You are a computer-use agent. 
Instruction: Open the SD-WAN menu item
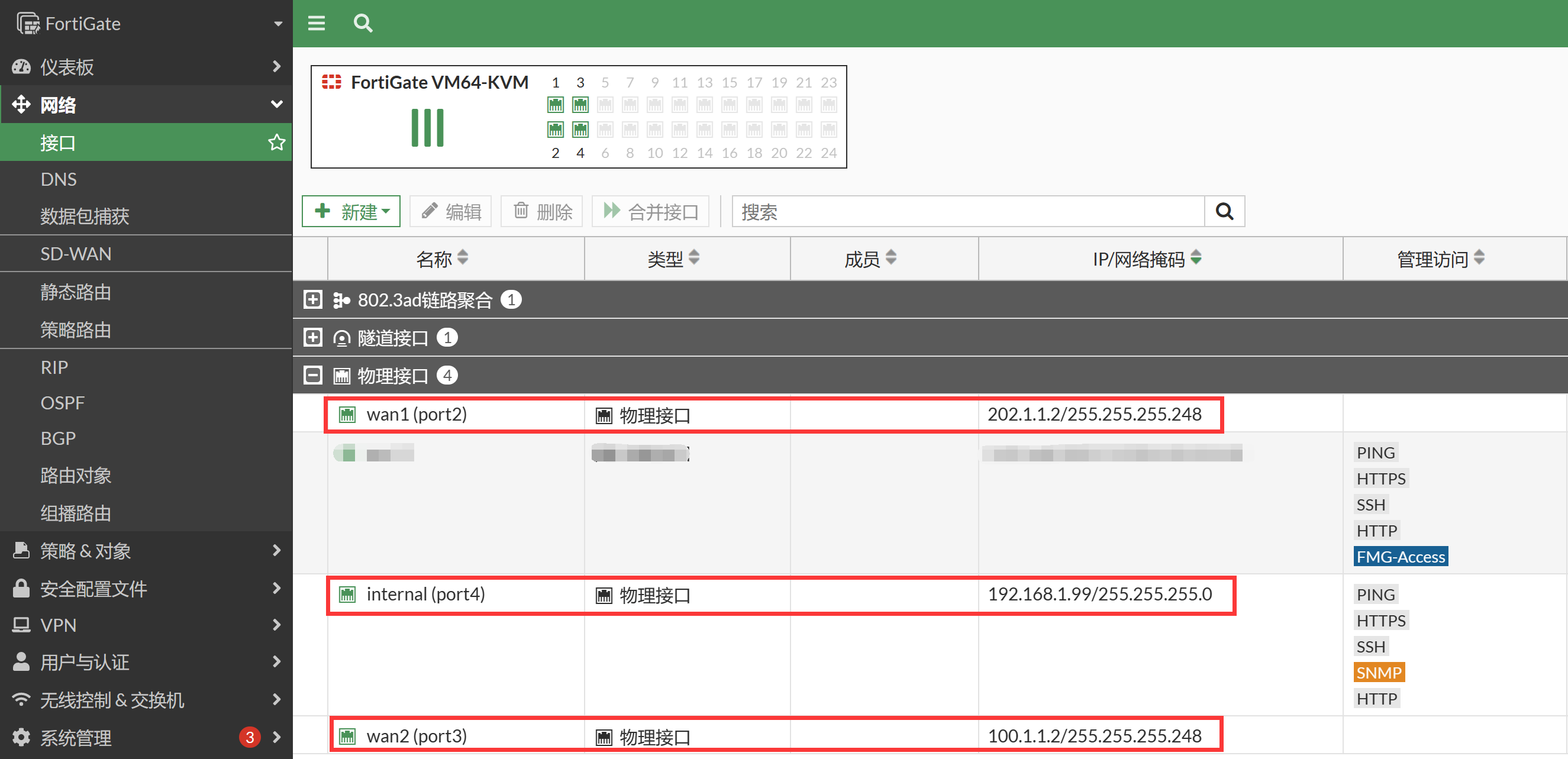(76, 254)
